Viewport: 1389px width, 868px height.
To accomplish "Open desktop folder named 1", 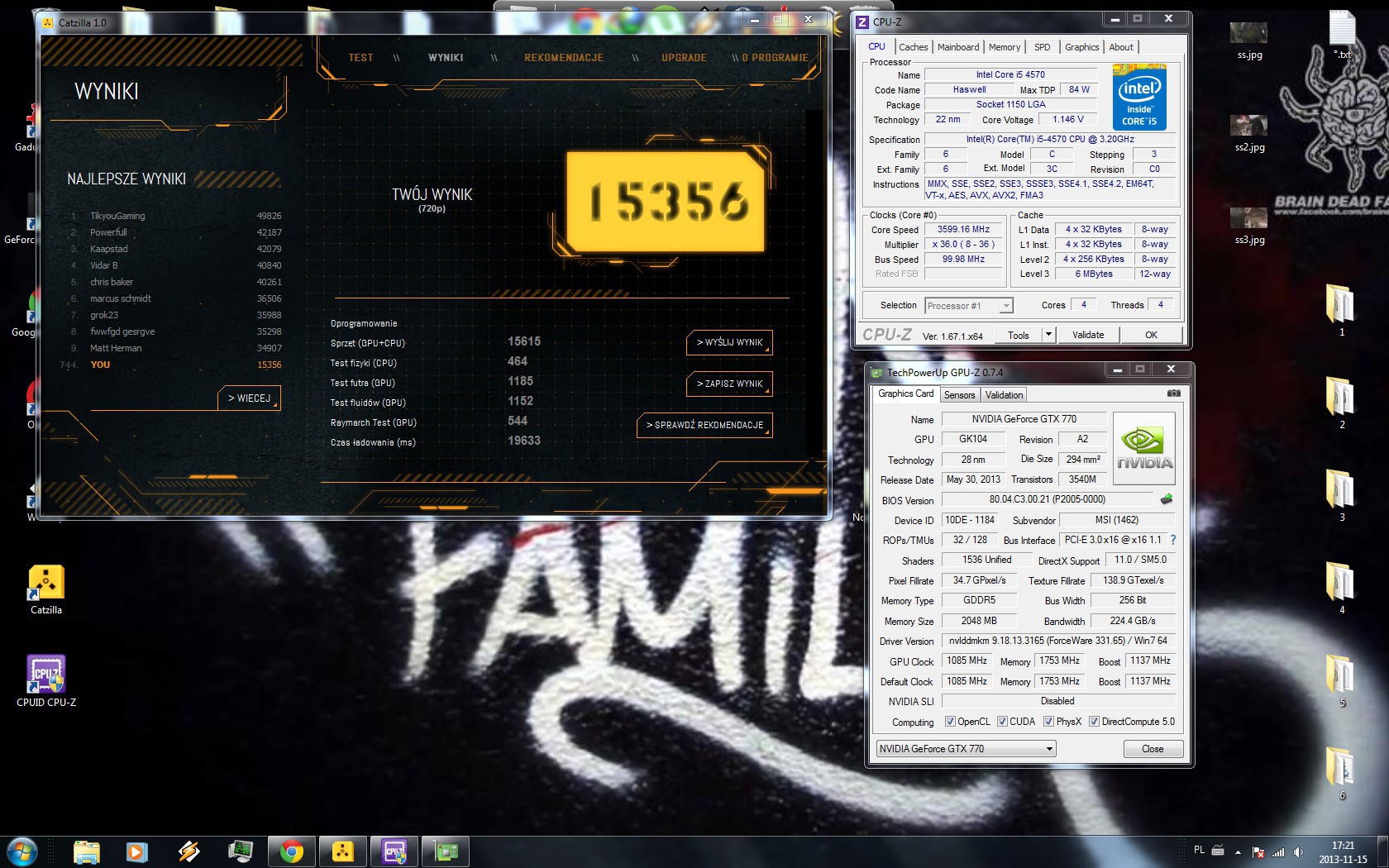I will click(1341, 309).
